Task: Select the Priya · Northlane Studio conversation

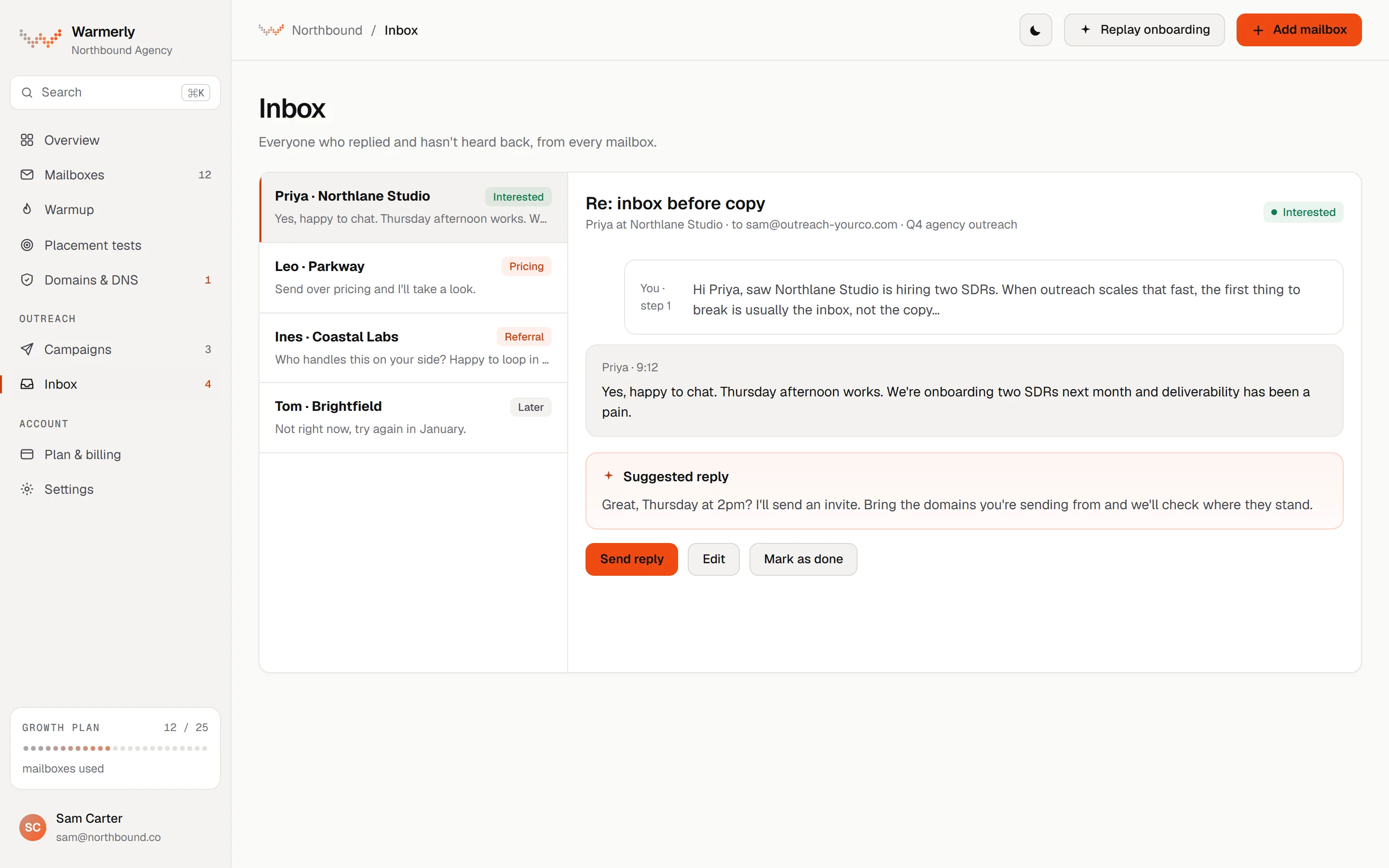Action: [413, 207]
